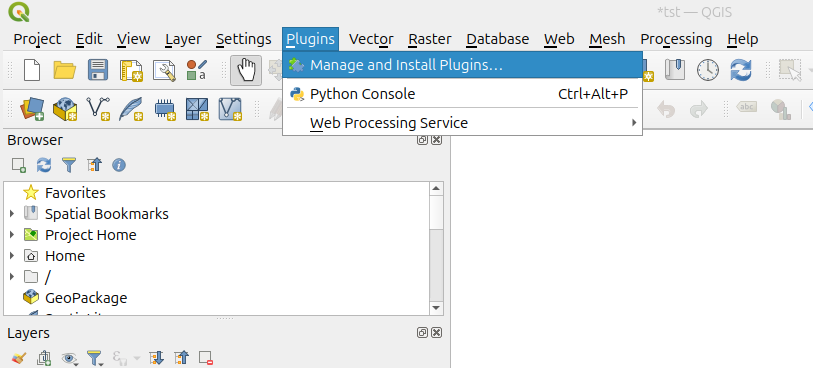Open the Web menu
Image resolution: width=813 pixels, height=368 pixels.
point(559,39)
